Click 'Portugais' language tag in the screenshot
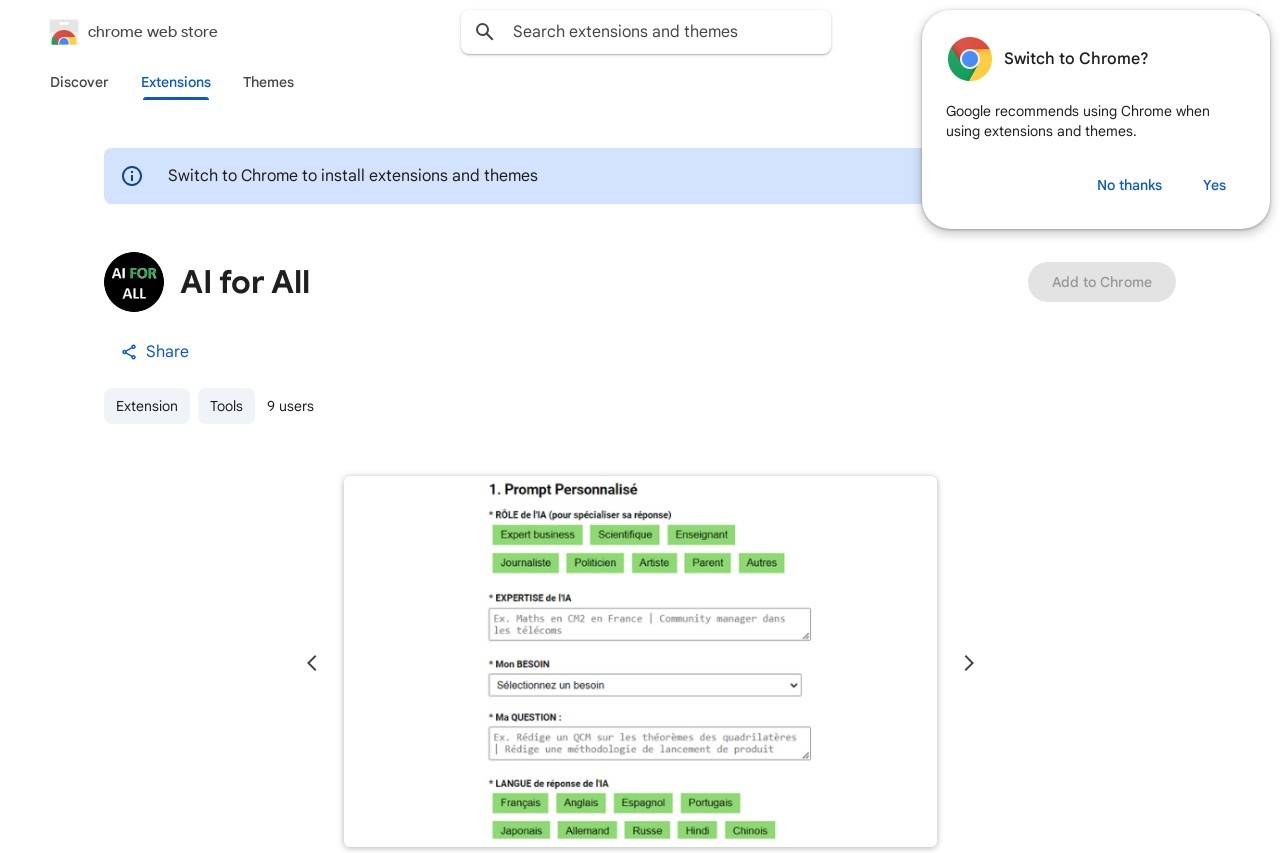 coord(710,803)
